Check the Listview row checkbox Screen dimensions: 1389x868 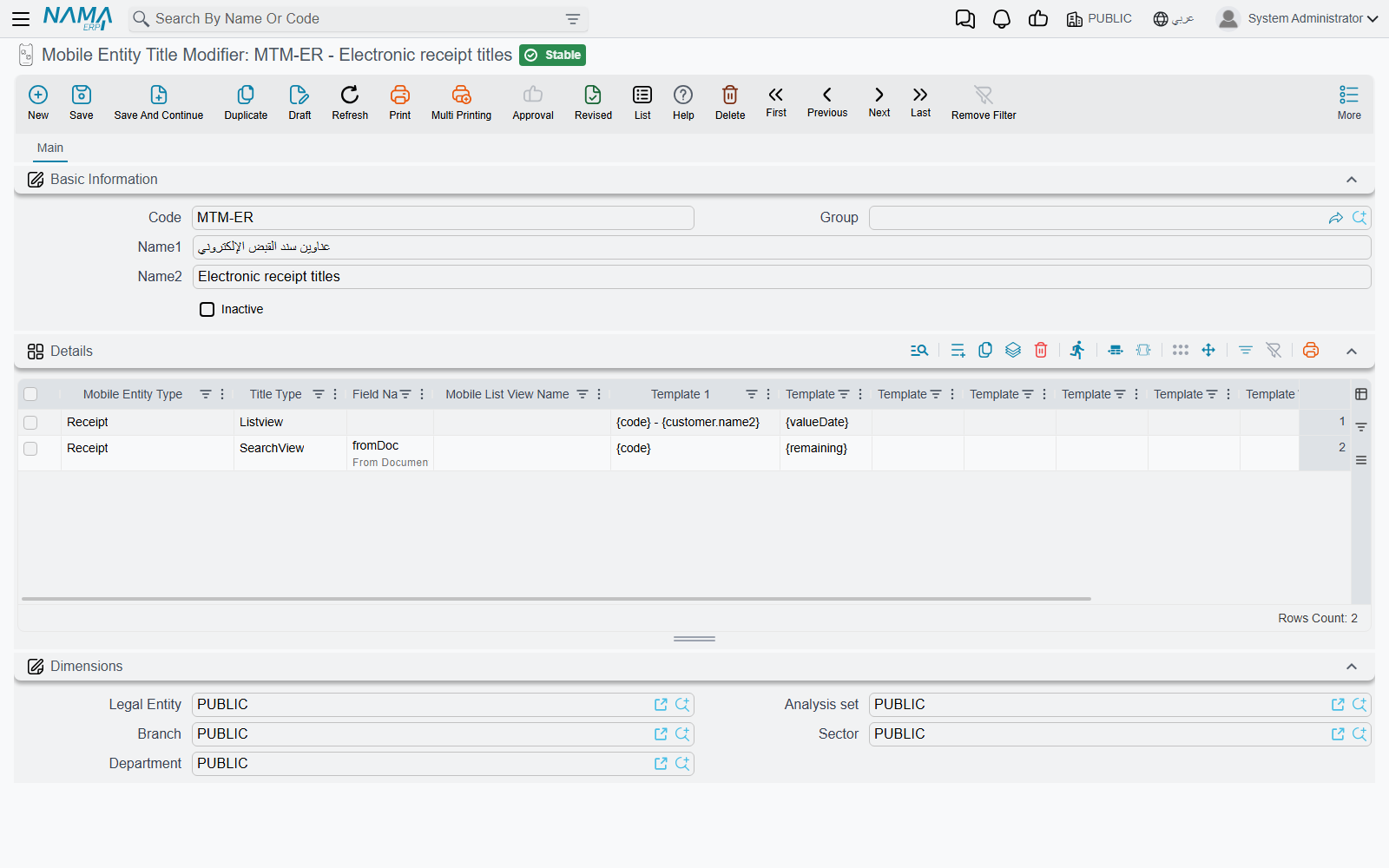pyautogui.click(x=30, y=423)
